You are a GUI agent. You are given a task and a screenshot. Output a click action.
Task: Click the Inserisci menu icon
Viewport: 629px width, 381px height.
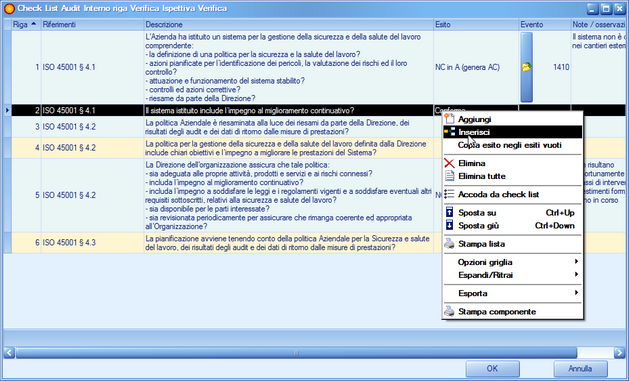[449, 132]
